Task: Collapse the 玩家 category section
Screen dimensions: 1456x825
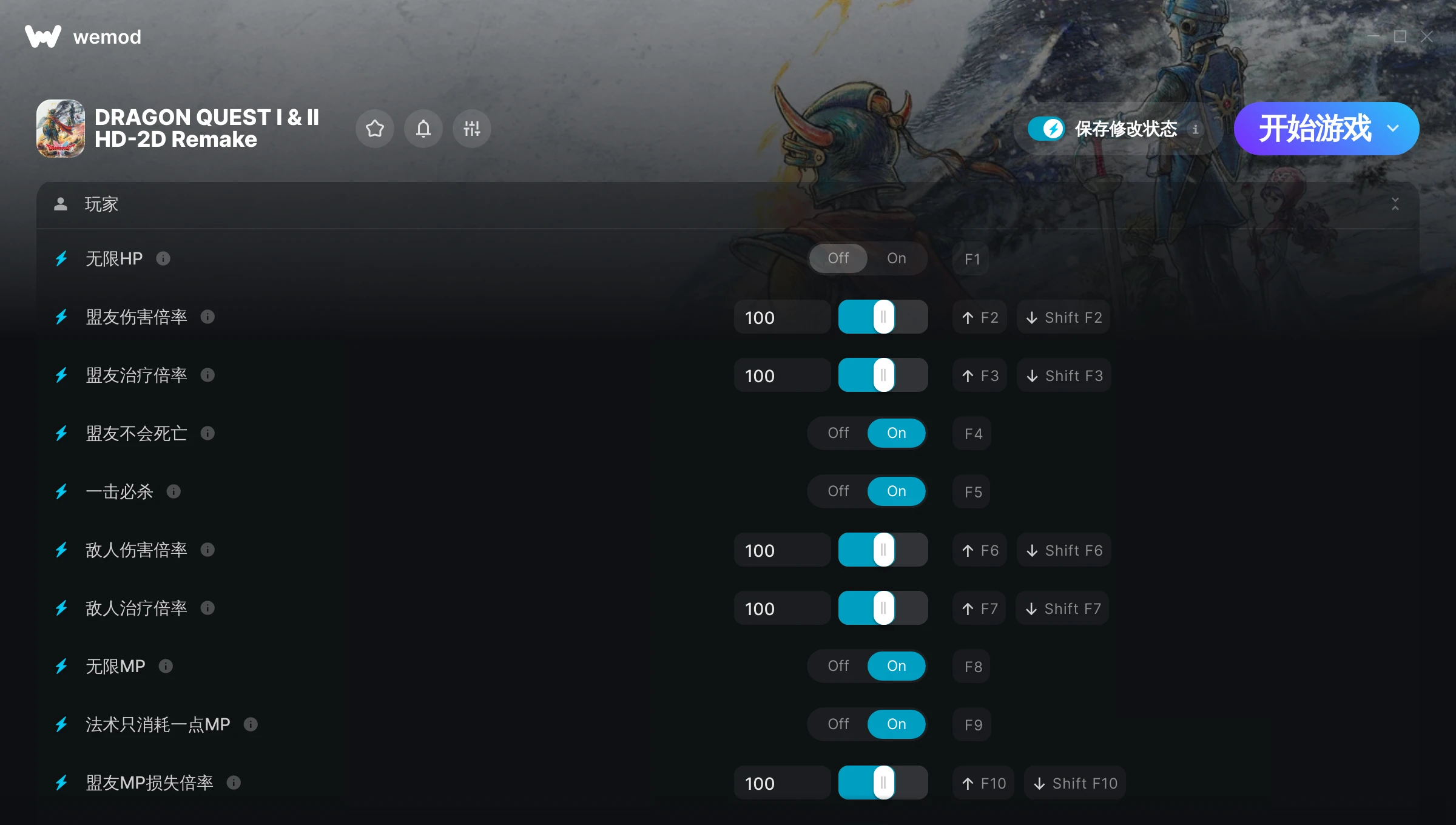Action: (x=1395, y=204)
